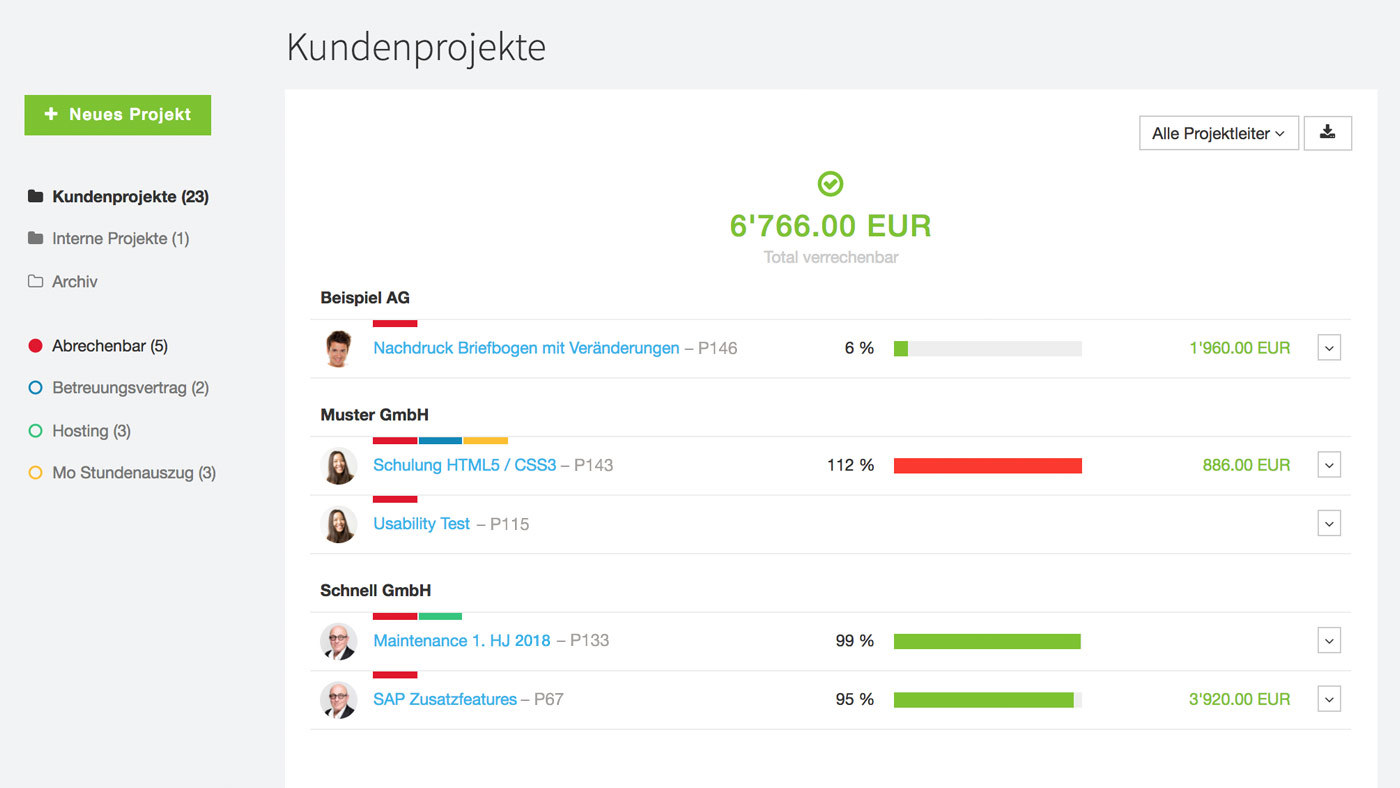Open row menu for Maintenance 1. HJ 2018
1400x788 pixels.
click(x=1328, y=641)
